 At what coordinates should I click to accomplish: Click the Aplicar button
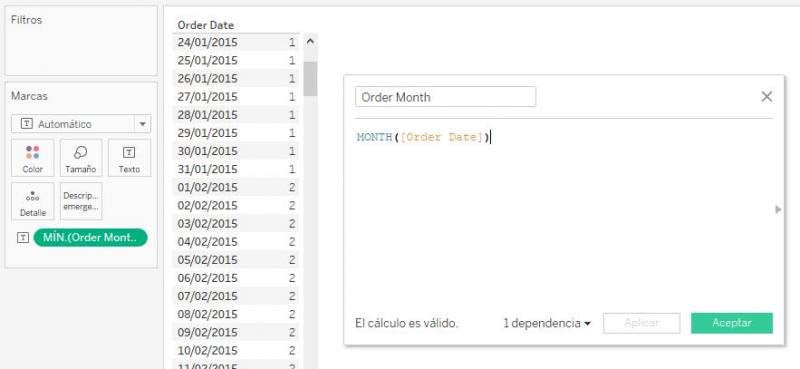pyautogui.click(x=641, y=323)
